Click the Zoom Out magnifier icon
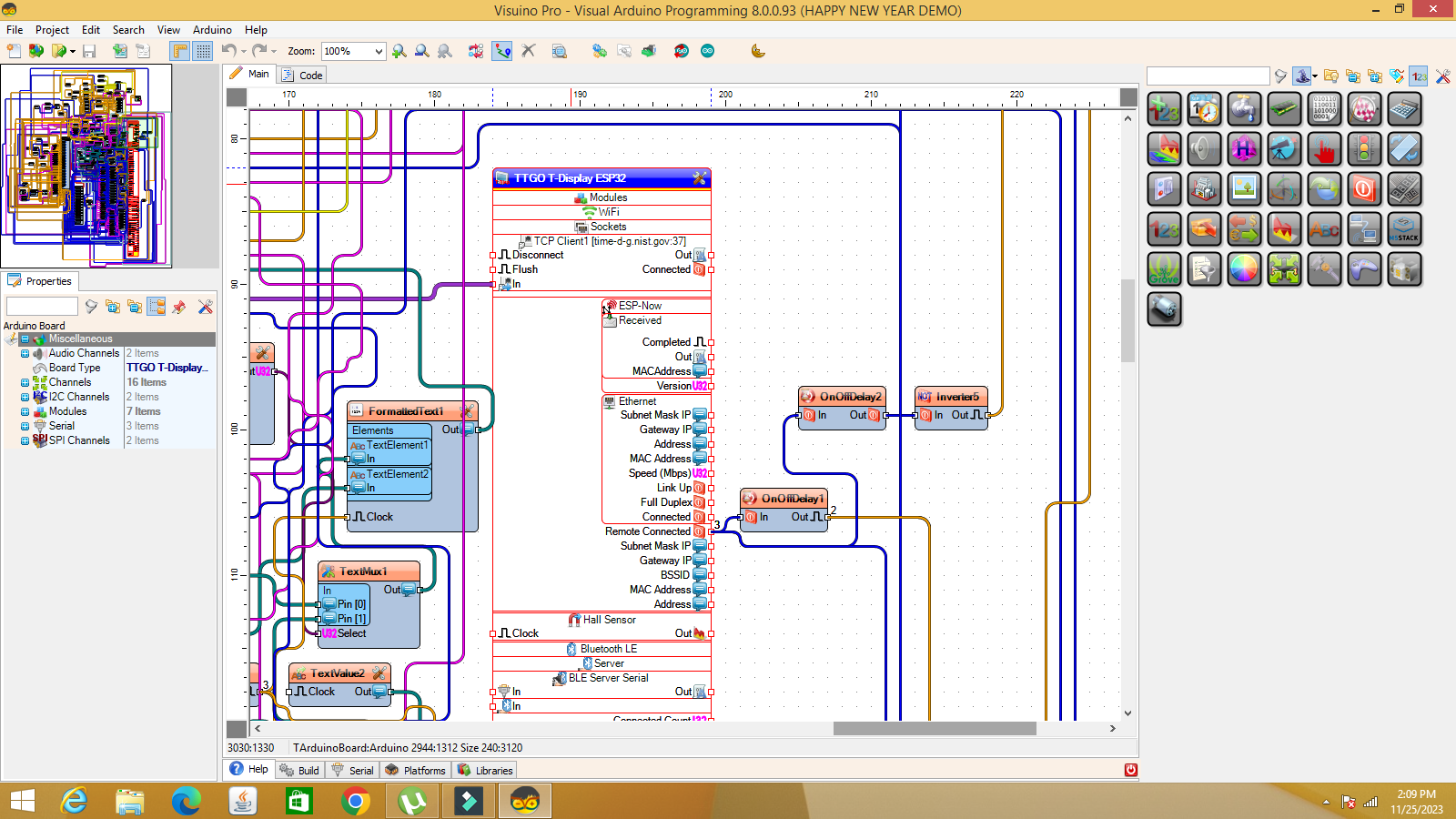Viewport: 1456px width, 819px height. (422, 51)
